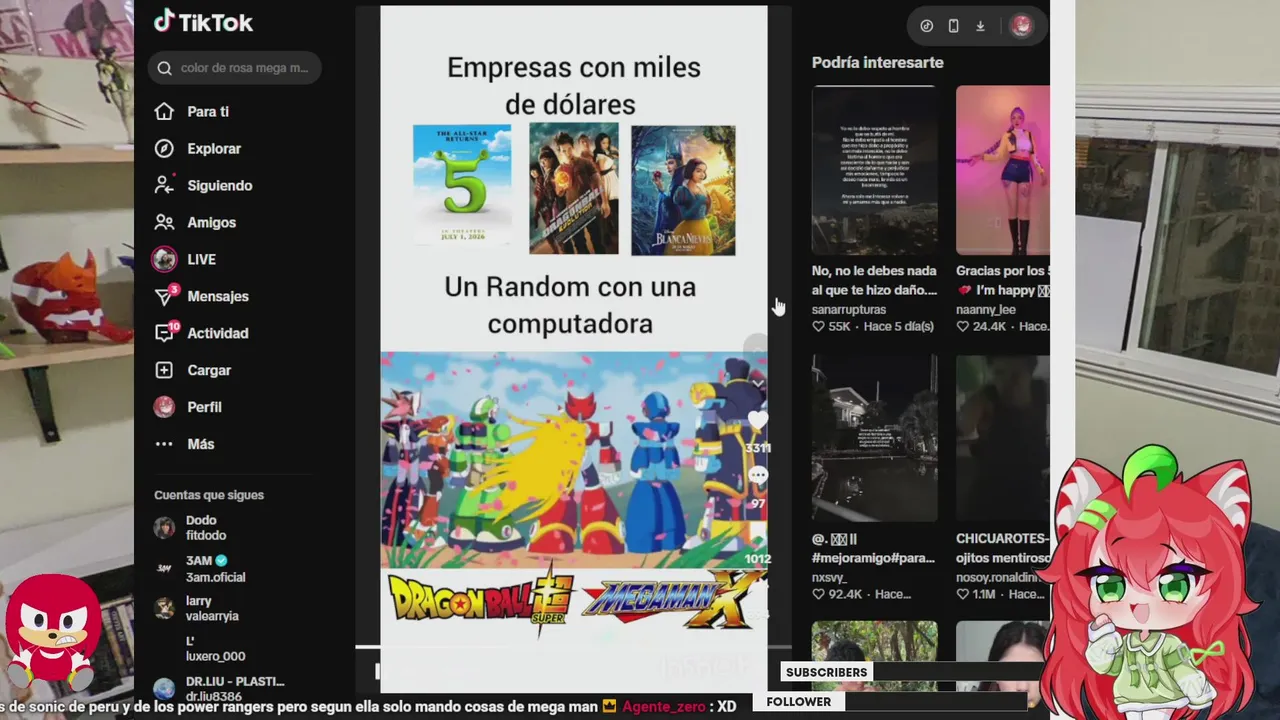The height and width of the screenshot is (720, 1280).
Task: Search box 'color de rosa mega m...'
Action: pos(235,68)
